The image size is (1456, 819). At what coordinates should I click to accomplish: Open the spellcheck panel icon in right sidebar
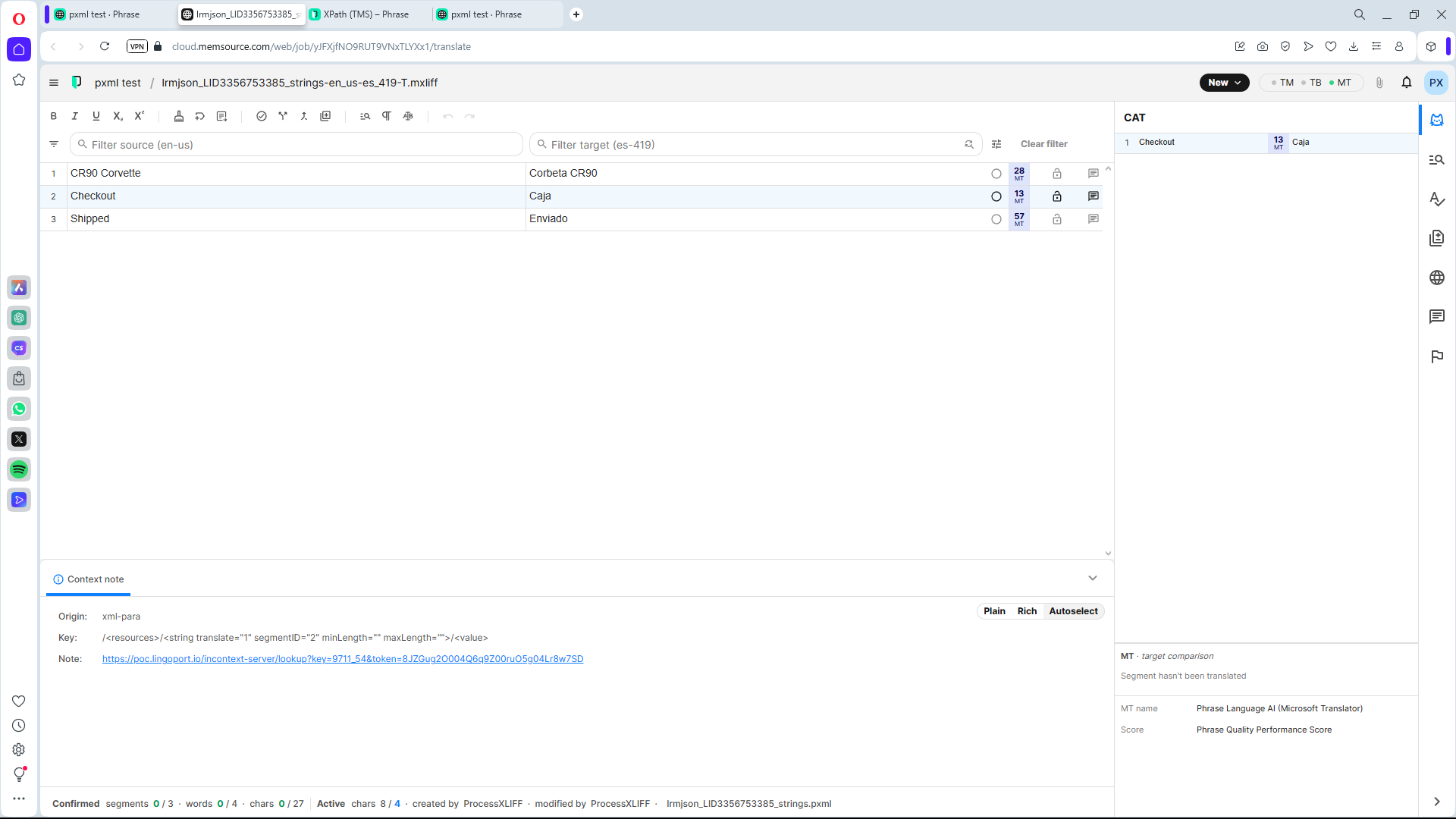coord(1436,199)
